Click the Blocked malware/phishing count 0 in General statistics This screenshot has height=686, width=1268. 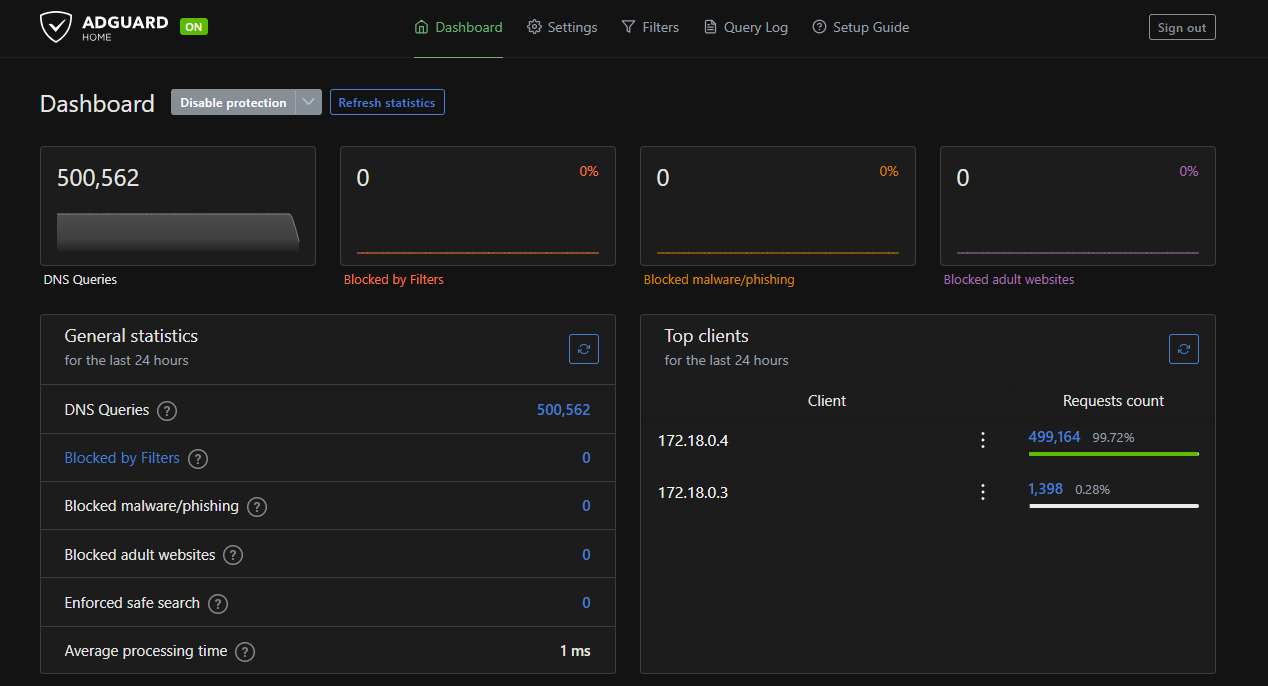(x=586, y=506)
